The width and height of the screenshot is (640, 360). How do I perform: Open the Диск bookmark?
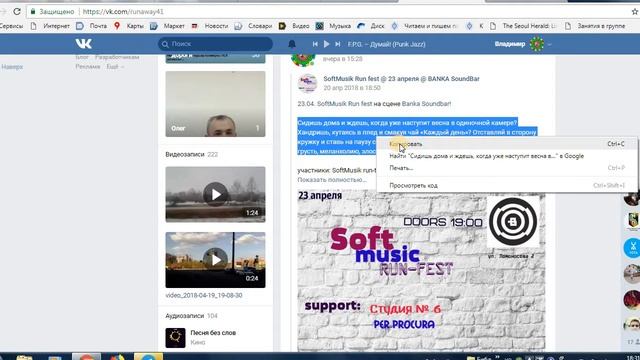click(371, 26)
